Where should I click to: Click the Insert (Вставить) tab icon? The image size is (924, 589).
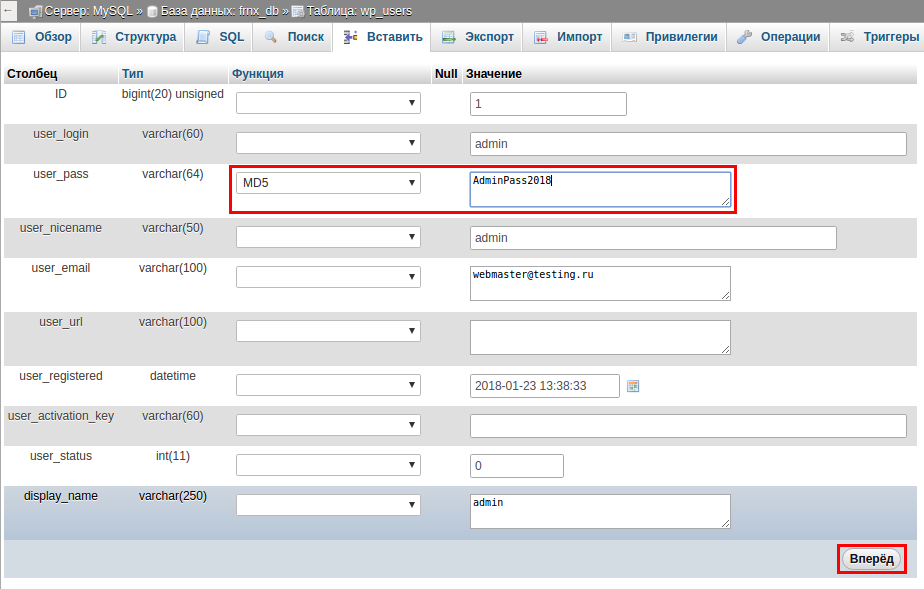point(350,37)
